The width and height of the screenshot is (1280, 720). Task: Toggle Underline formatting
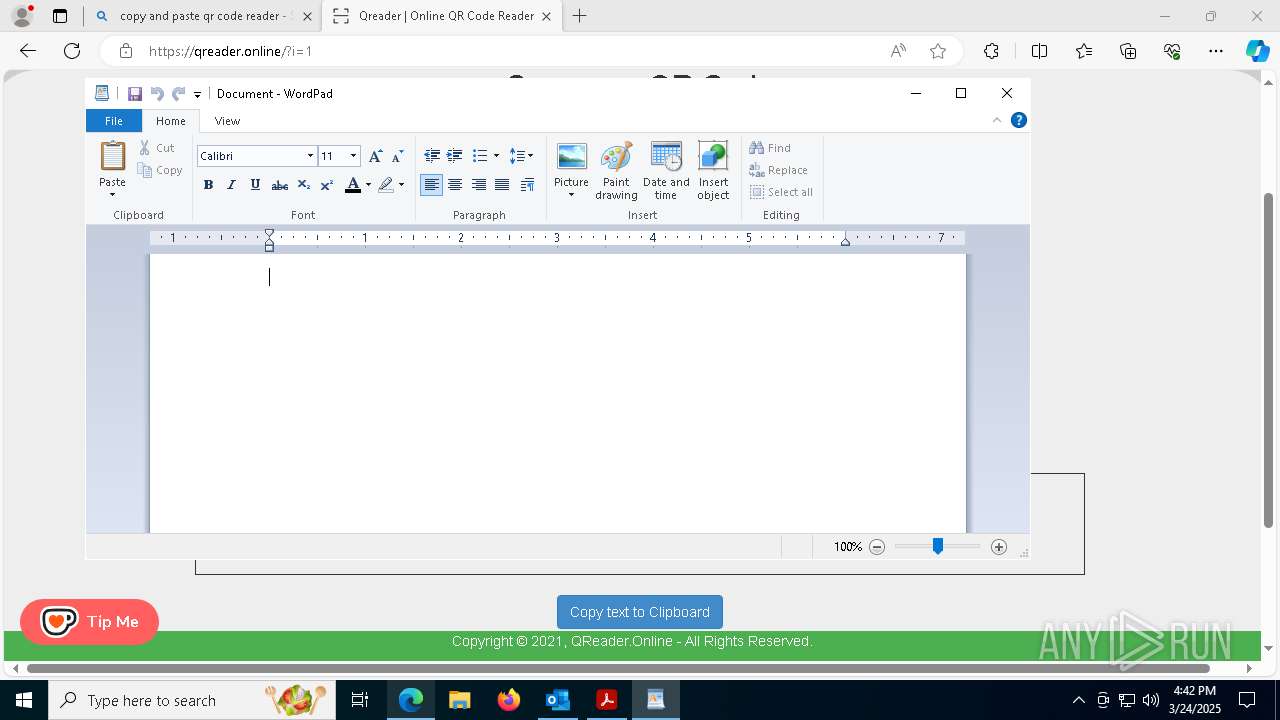pos(255,185)
